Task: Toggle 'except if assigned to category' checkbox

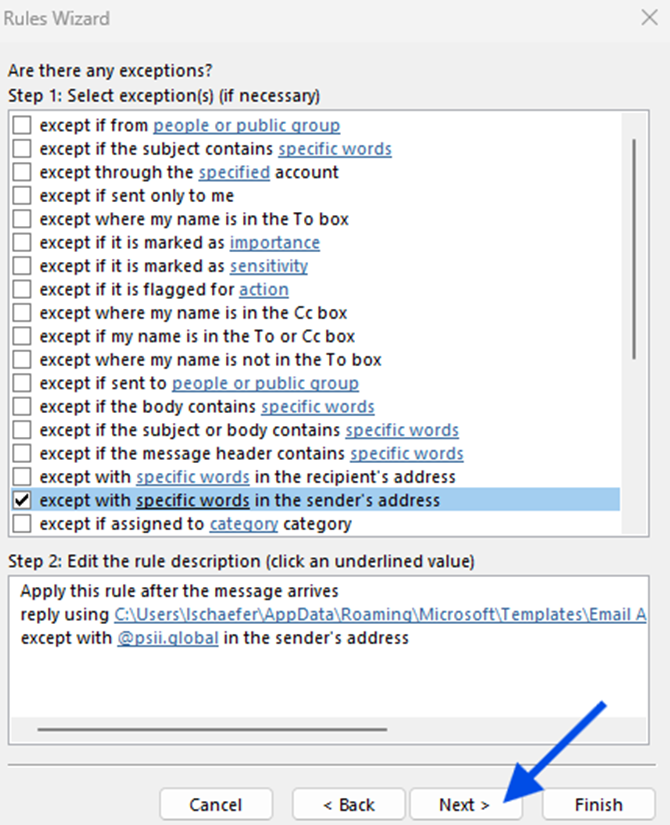Action: [x=22, y=523]
